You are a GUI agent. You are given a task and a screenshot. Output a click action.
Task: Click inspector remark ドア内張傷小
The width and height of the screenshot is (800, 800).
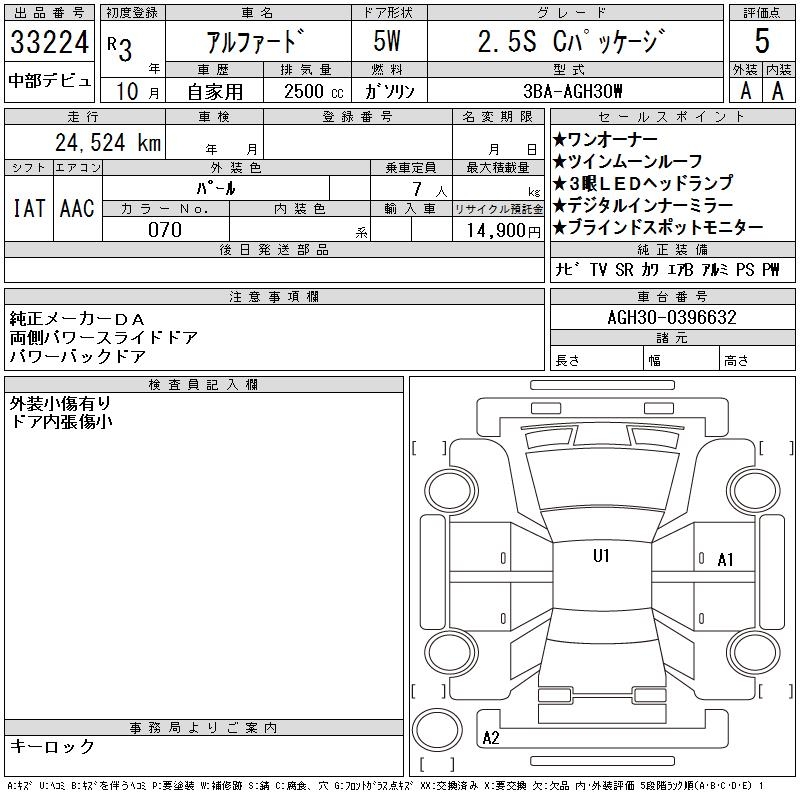(x=61, y=421)
